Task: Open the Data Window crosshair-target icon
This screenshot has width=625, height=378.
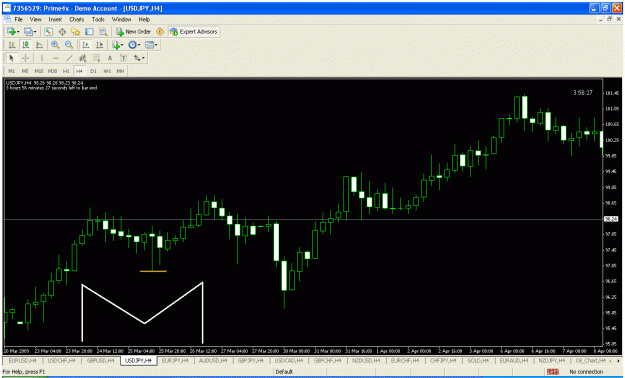Action: (x=62, y=32)
